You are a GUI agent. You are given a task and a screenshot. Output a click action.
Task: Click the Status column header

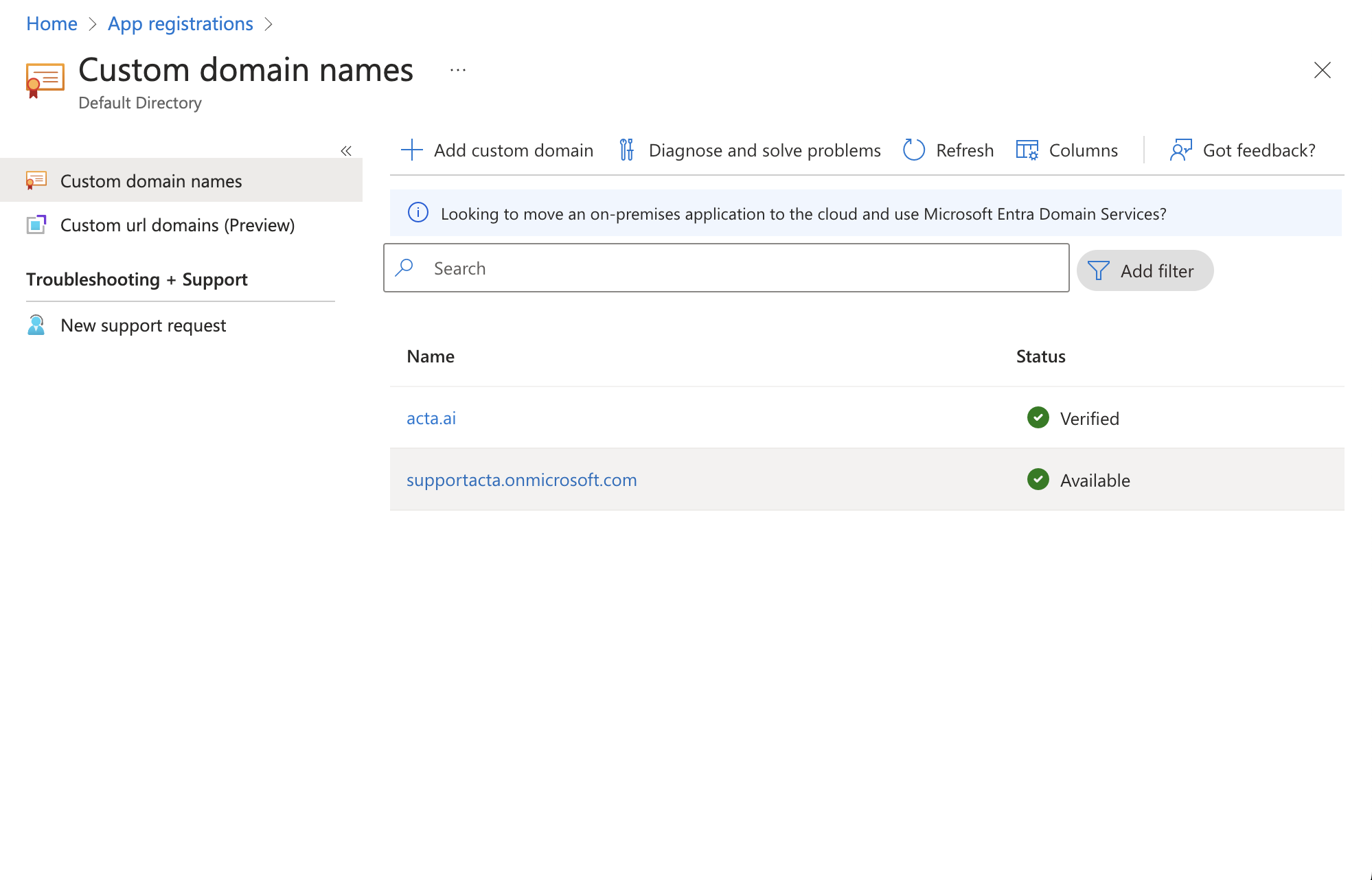pos(1041,356)
